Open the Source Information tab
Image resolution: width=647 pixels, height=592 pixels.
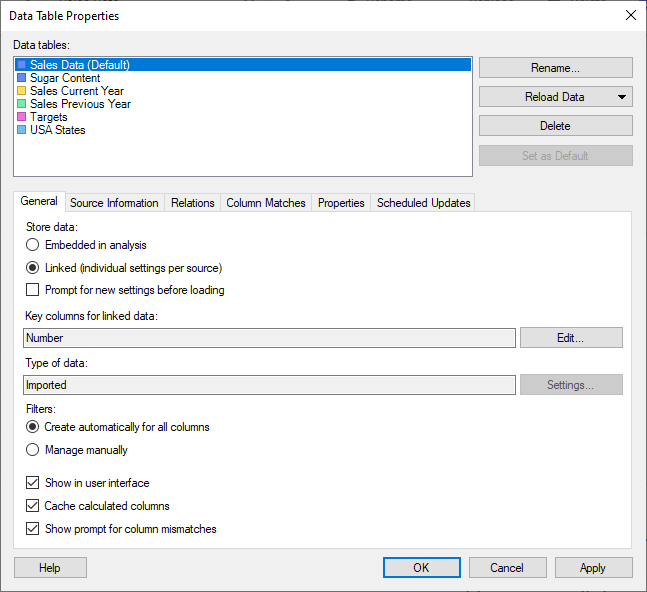114,203
